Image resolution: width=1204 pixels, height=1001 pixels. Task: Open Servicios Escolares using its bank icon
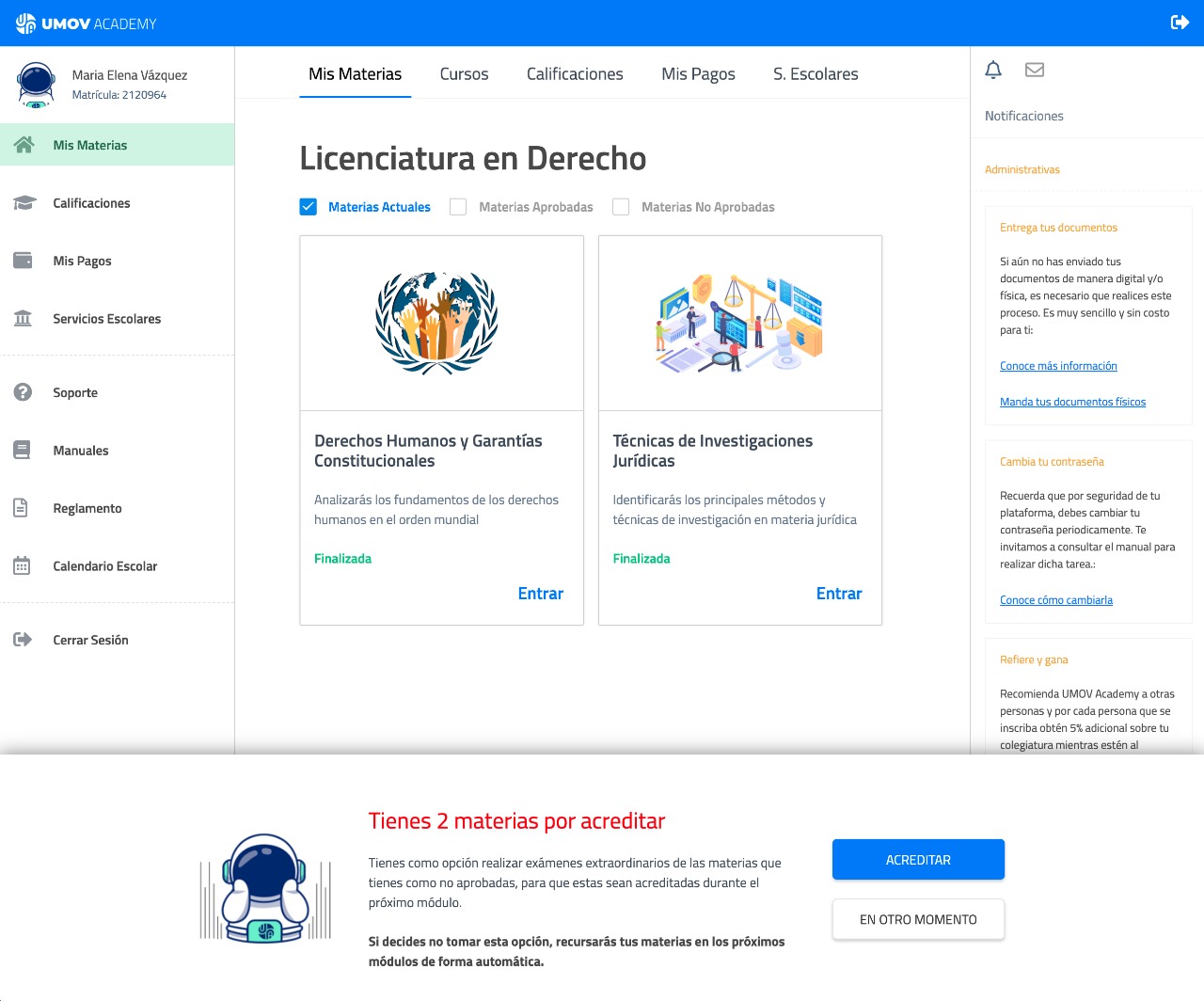pos(22,319)
